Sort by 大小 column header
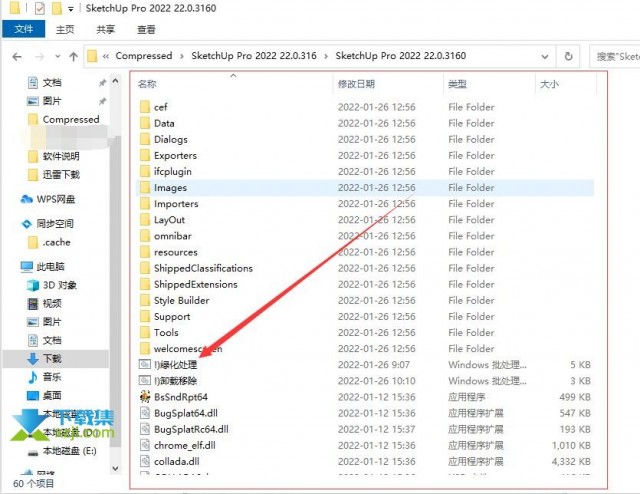Image resolution: width=640 pixels, height=494 pixels. (x=549, y=85)
